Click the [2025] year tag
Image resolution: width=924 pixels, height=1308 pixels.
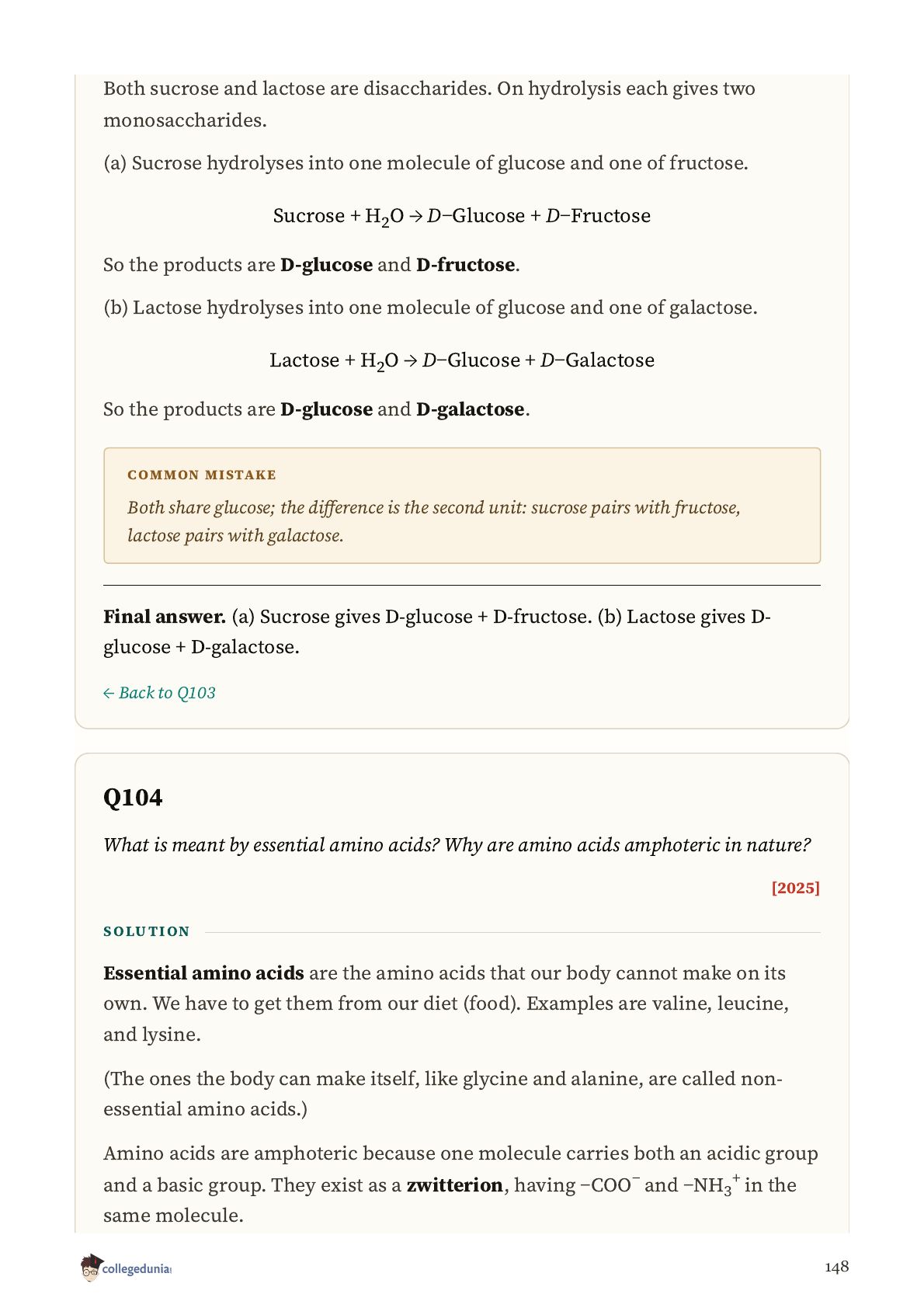tap(795, 888)
